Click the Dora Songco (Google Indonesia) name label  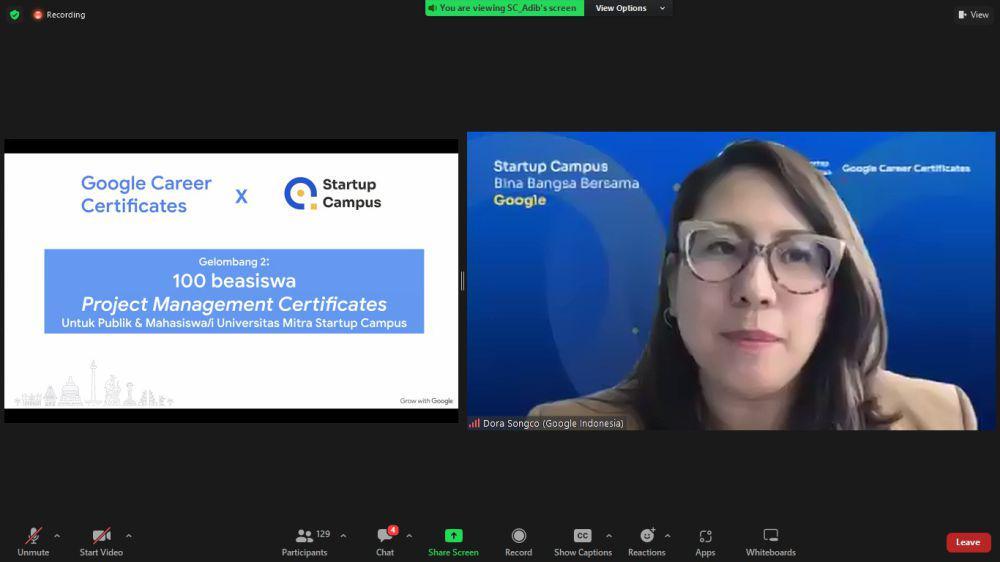553,424
